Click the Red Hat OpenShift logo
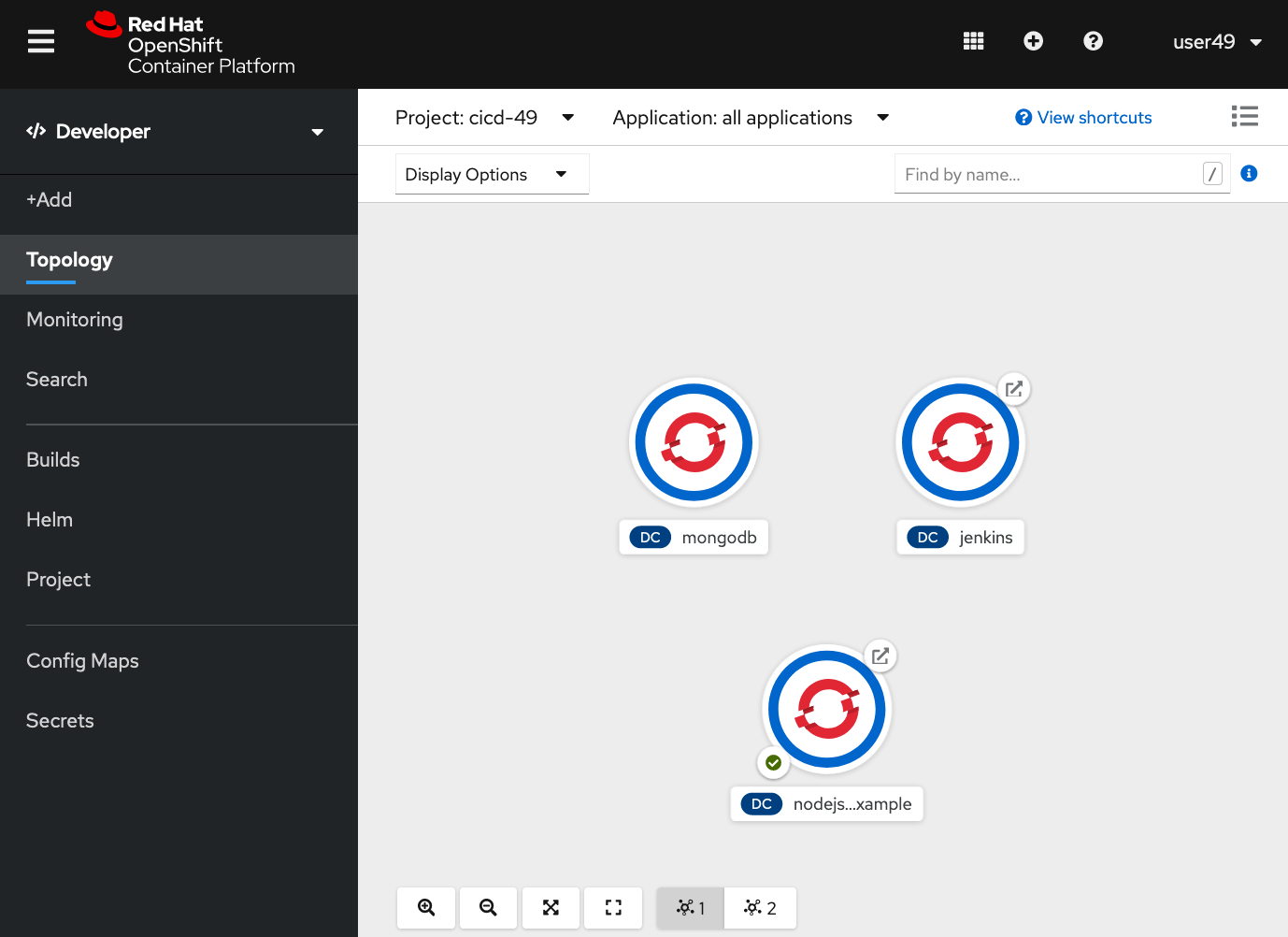Screen dimensions: 1288x937 (x=191, y=44)
